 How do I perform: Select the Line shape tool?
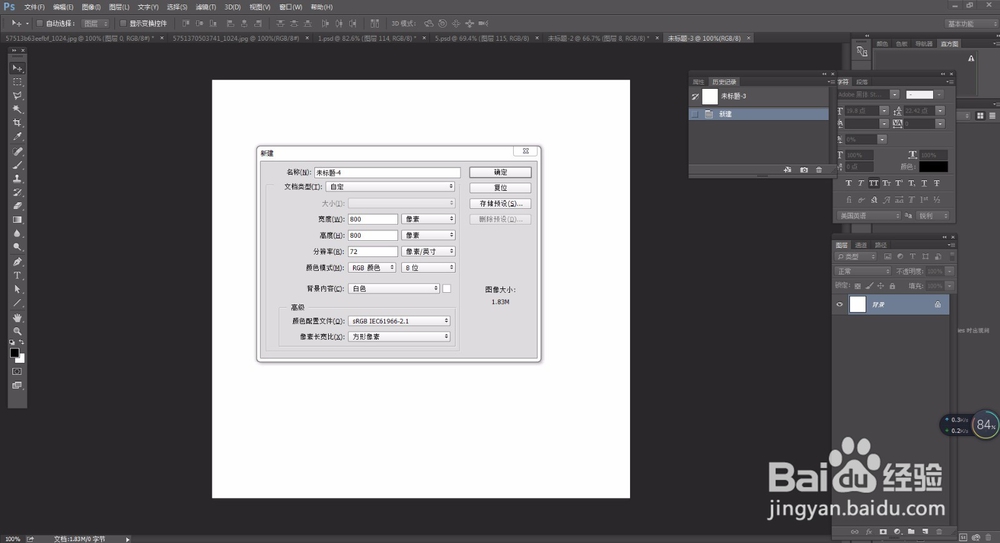coord(17,303)
